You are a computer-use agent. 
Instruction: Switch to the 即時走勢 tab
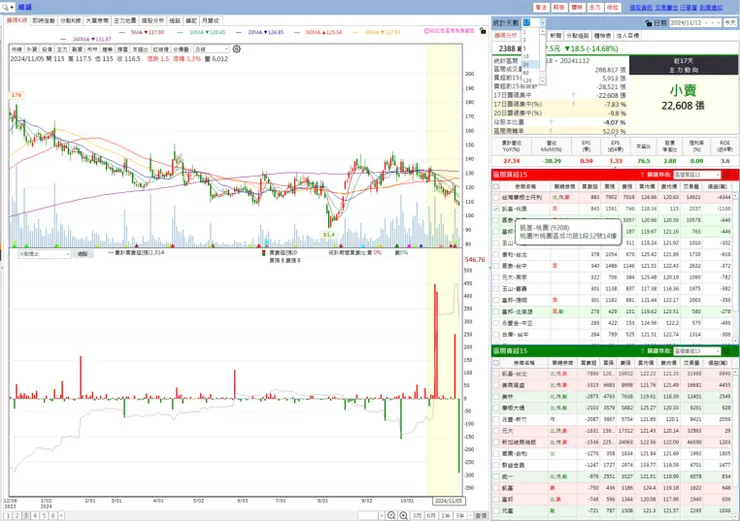click(x=43, y=21)
